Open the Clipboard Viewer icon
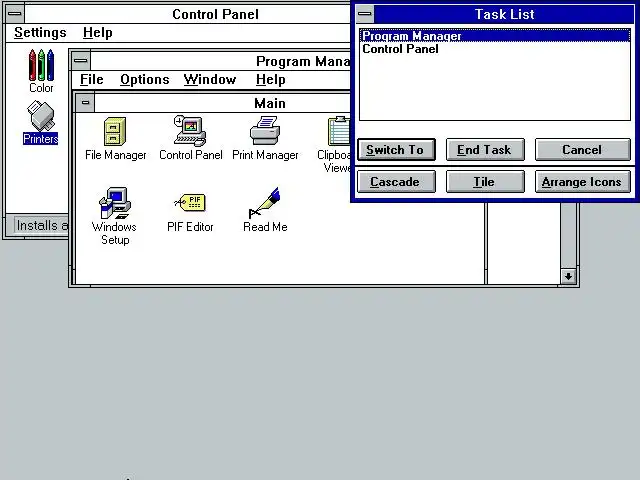 click(x=336, y=145)
